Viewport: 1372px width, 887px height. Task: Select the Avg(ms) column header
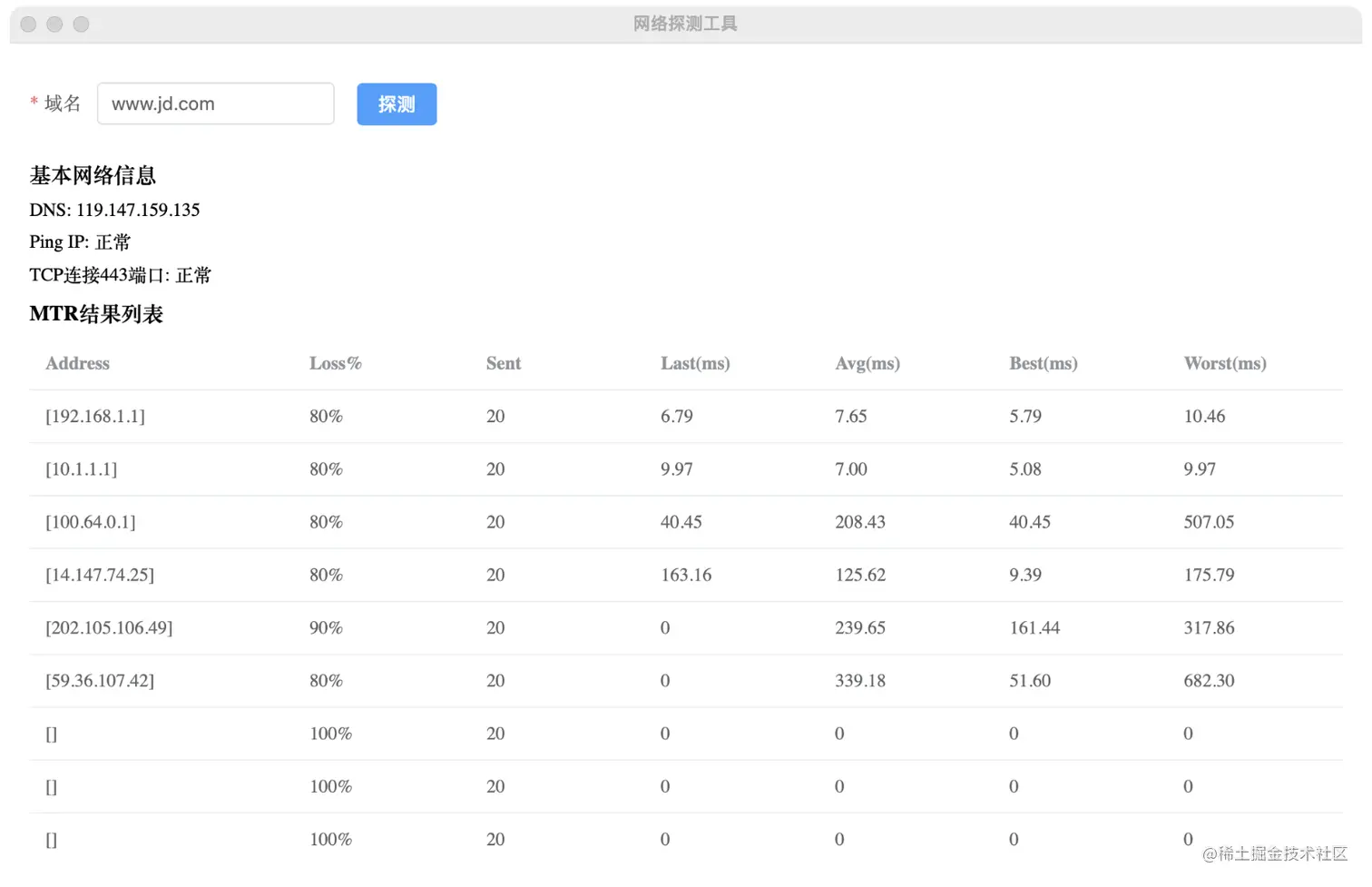tap(867, 363)
